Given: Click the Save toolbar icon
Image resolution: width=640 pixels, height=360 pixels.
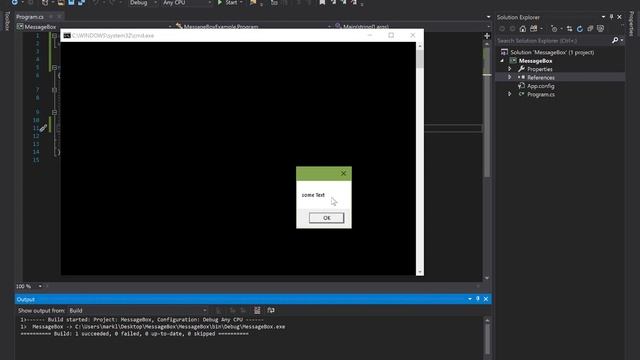Looking at the screenshot, I should click(x=71, y=2).
